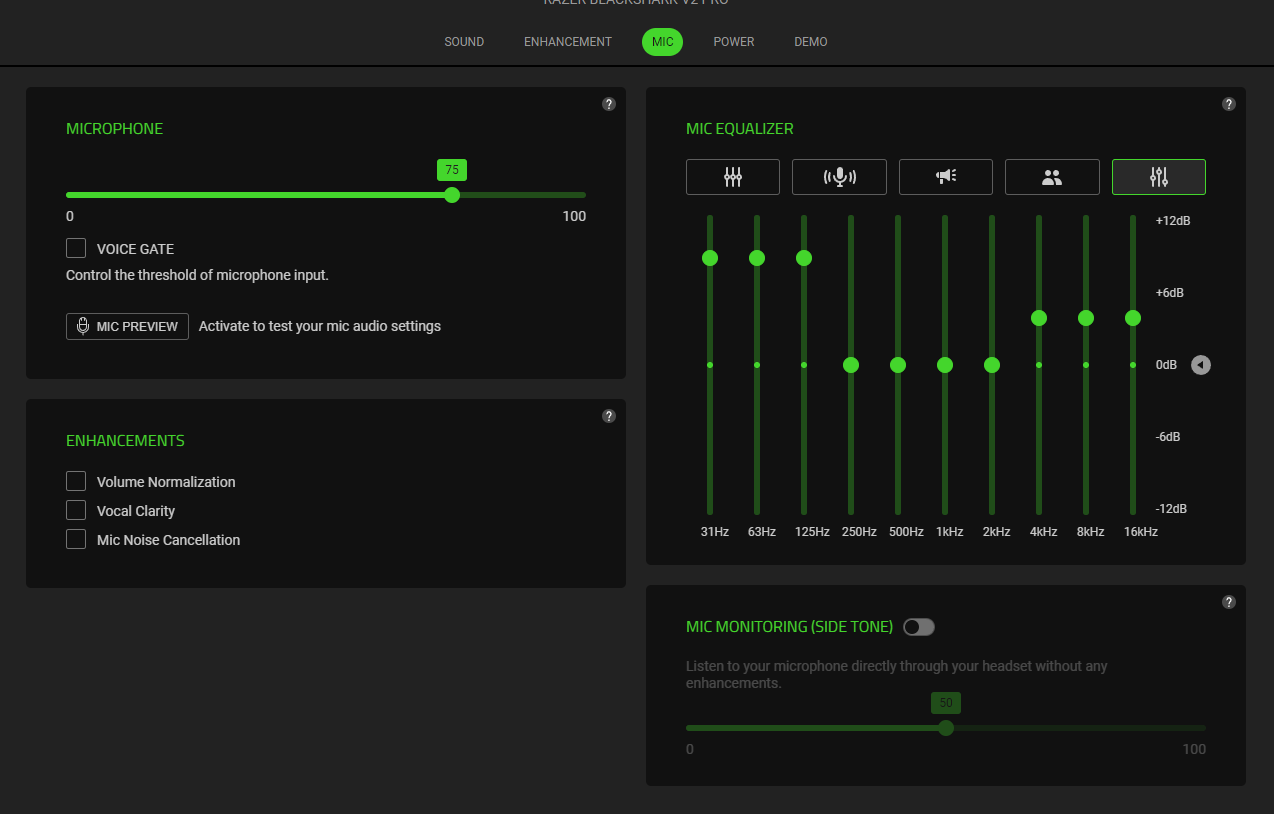Viewport: 1274px width, 814px height.
Task: Toggle Mic Monitoring side tone switch
Action: 919,627
